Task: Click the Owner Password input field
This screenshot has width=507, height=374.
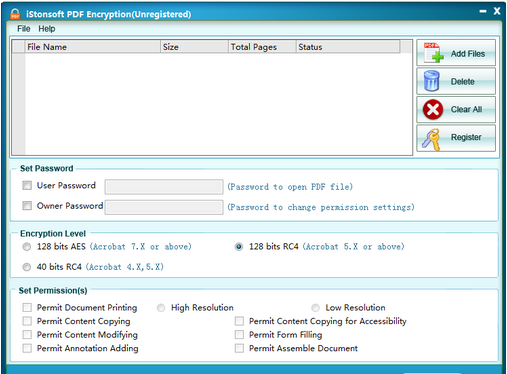Action: point(164,207)
